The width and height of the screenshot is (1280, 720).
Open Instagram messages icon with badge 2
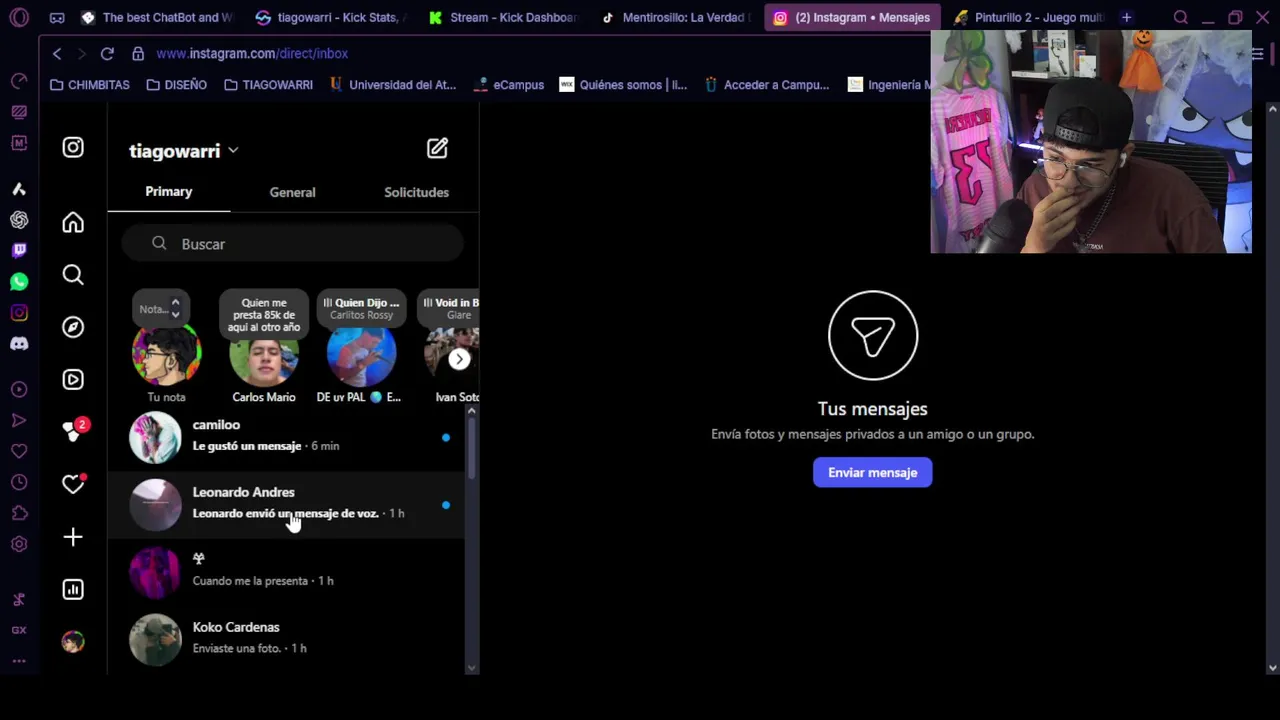(x=73, y=431)
